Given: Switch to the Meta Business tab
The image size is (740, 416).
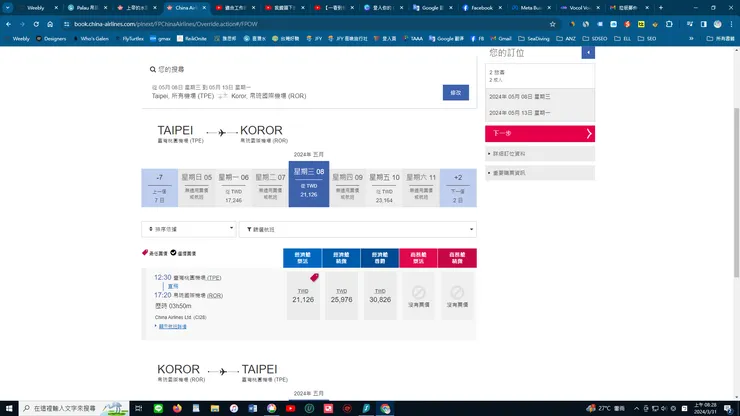Looking at the screenshot, I should pyautogui.click(x=530, y=8).
